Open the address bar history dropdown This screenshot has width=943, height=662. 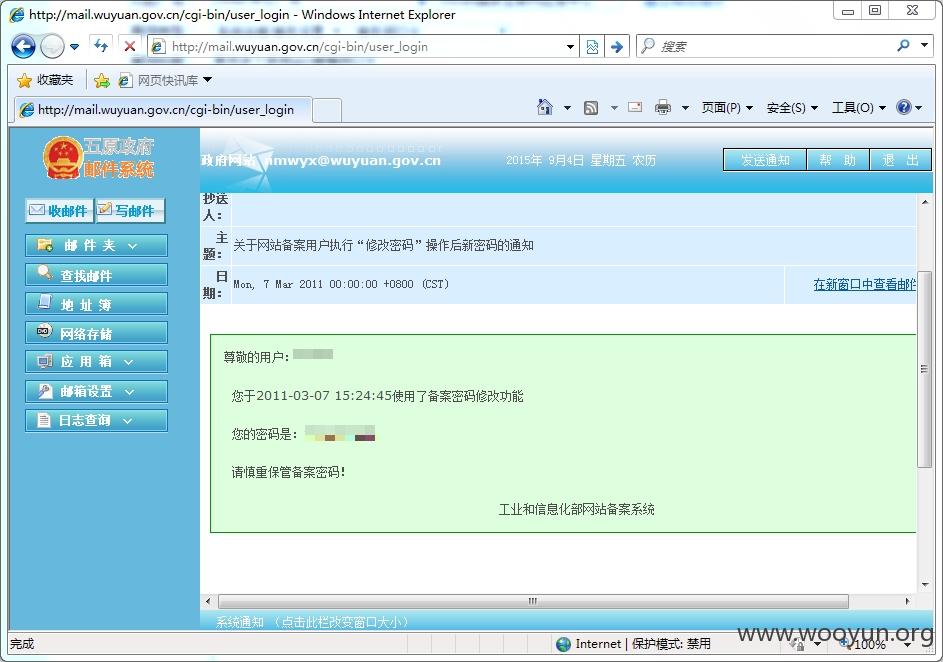pos(570,46)
